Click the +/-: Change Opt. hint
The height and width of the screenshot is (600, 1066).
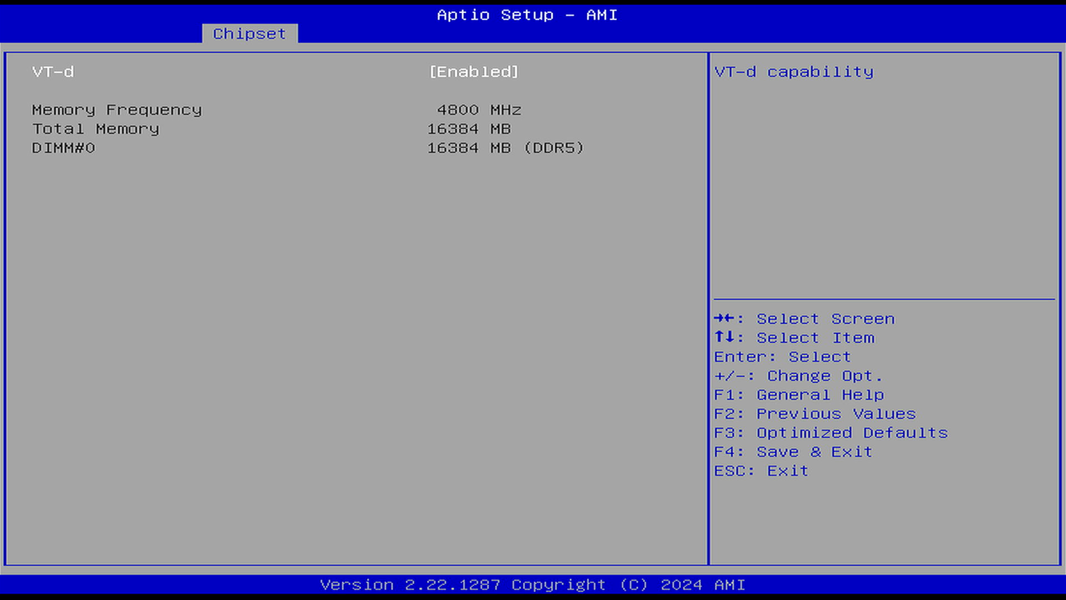(x=798, y=376)
